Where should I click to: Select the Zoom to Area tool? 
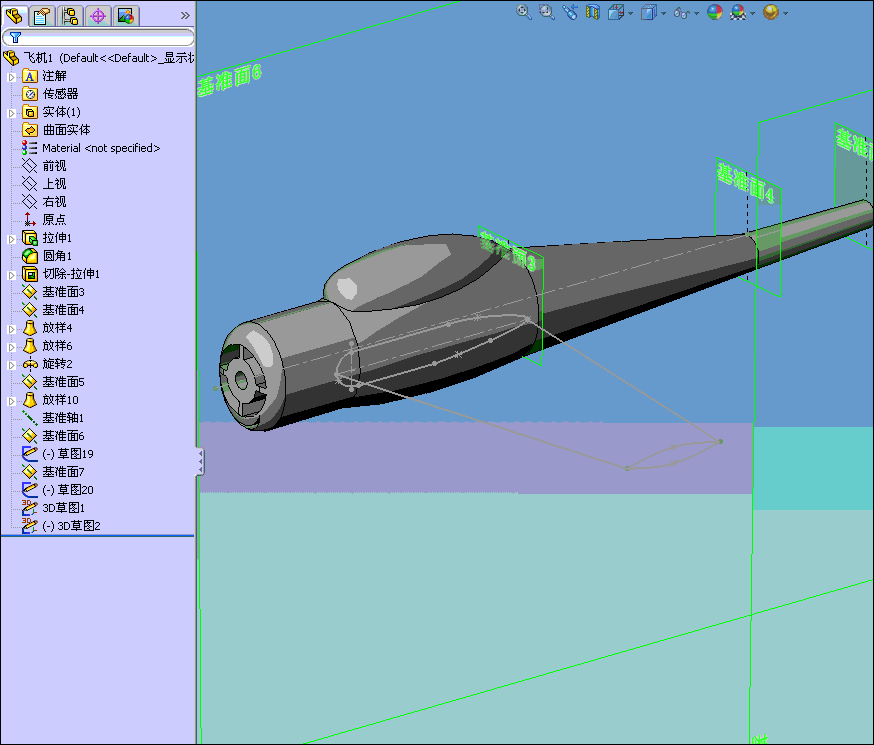coord(547,12)
